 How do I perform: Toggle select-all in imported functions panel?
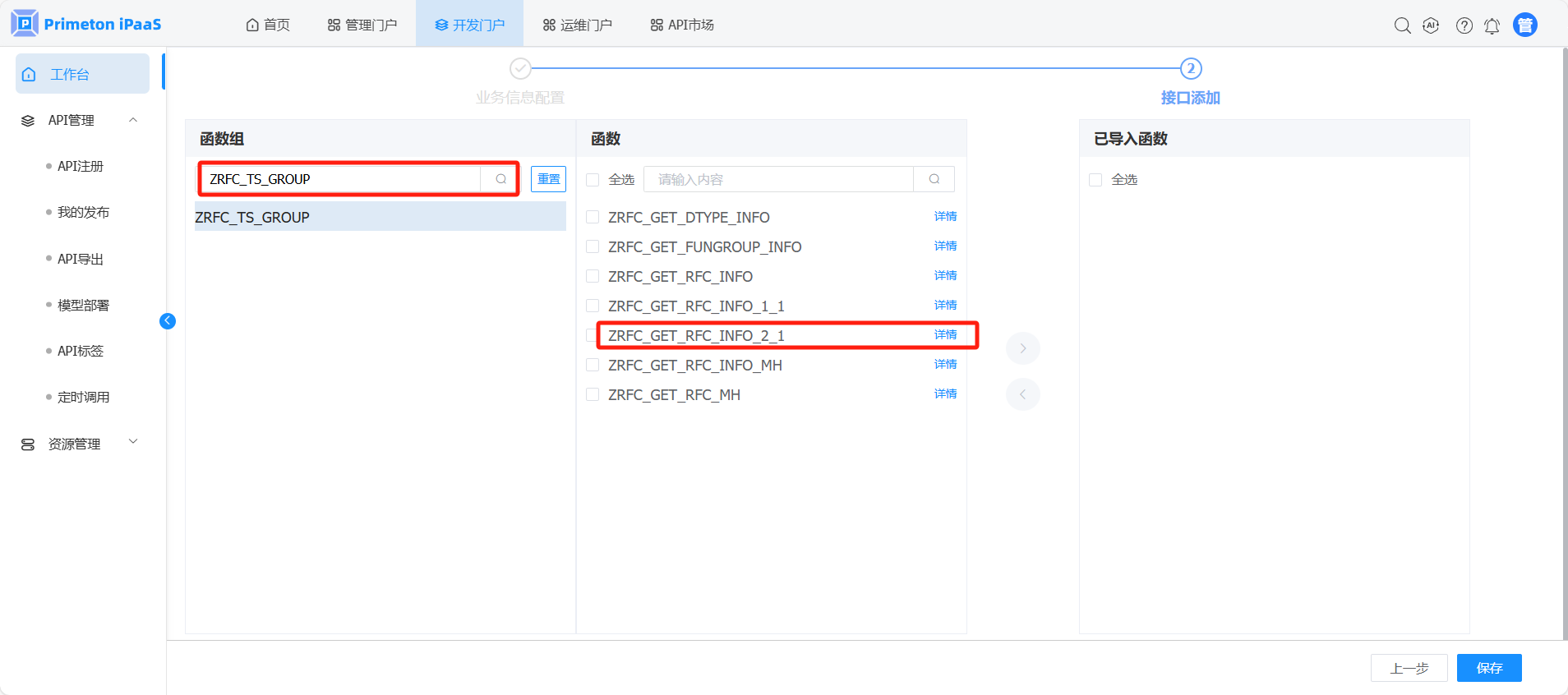click(x=1095, y=180)
